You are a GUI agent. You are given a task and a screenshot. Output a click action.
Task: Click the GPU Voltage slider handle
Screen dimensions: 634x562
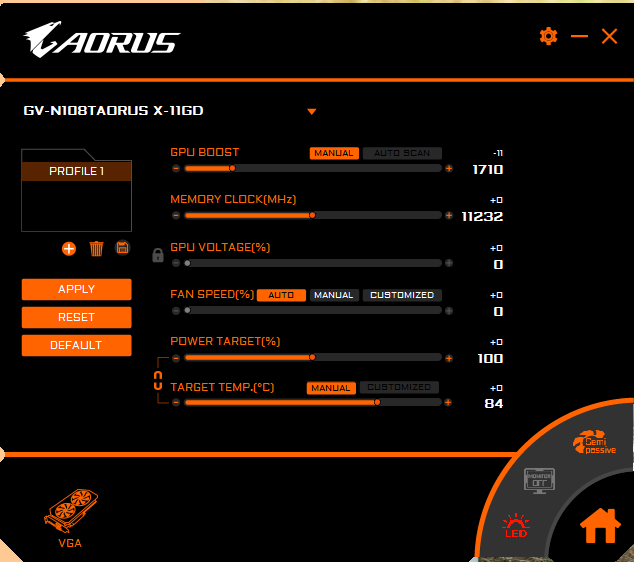click(187, 263)
